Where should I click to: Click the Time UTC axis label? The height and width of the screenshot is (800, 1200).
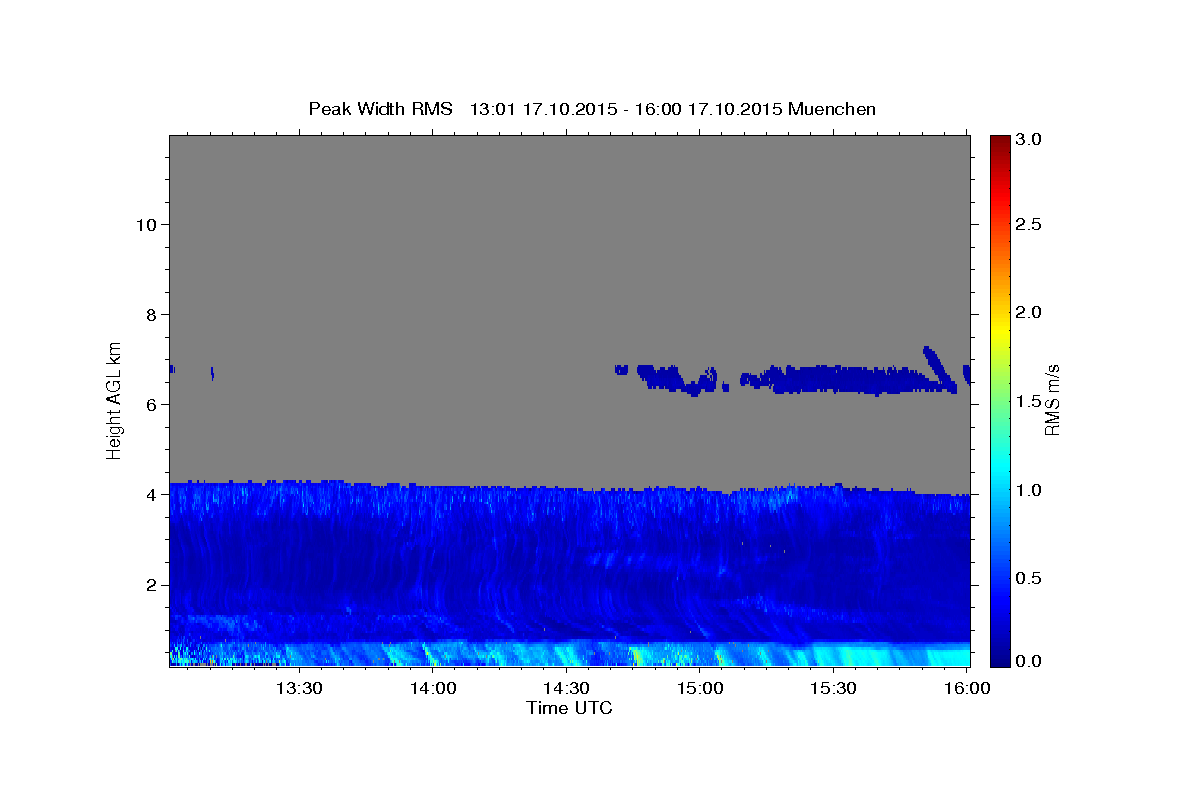(x=569, y=708)
